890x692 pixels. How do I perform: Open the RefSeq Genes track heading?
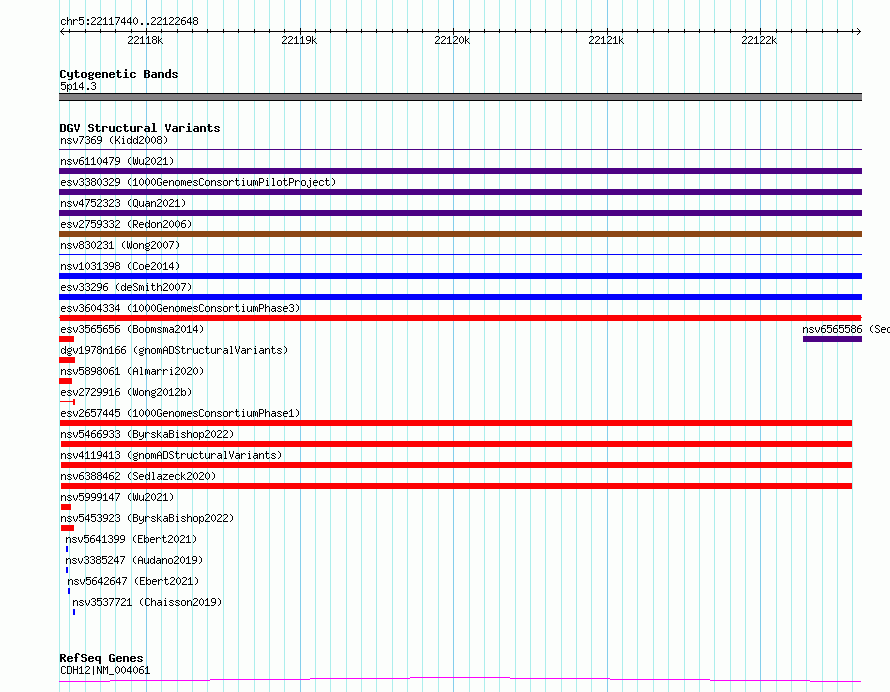101,658
